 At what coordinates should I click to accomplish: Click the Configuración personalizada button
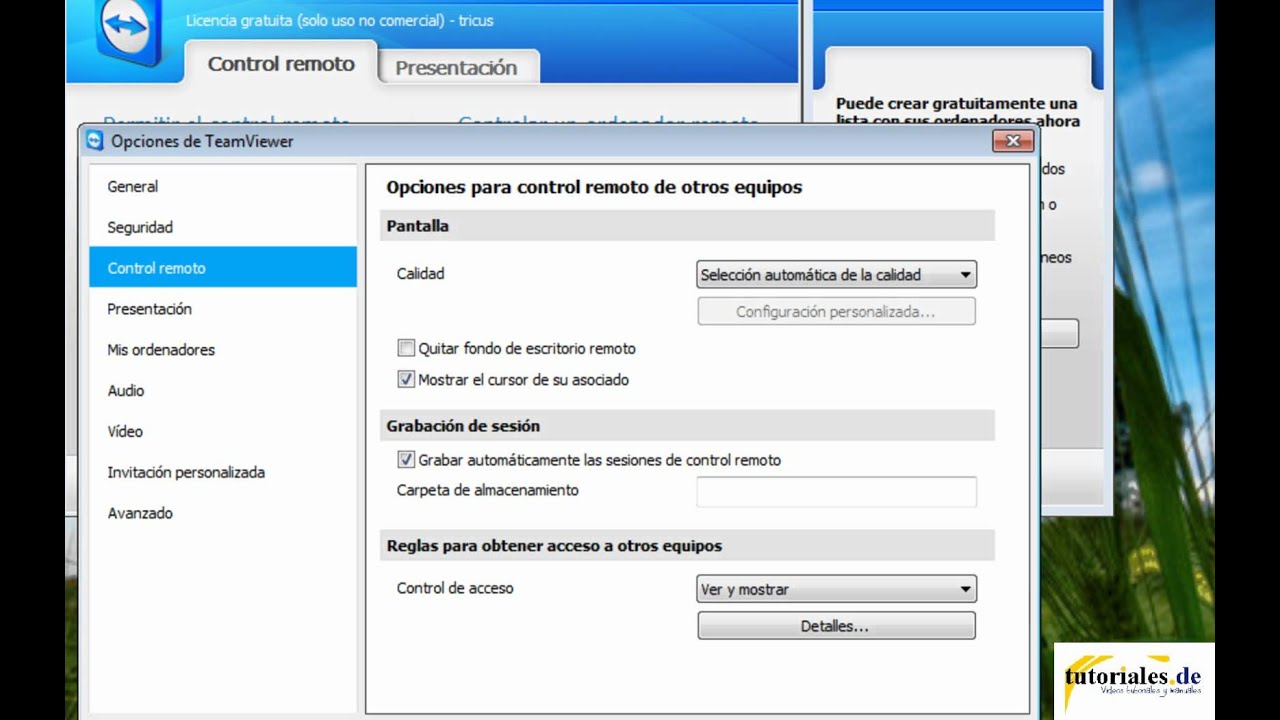pos(836,312)
